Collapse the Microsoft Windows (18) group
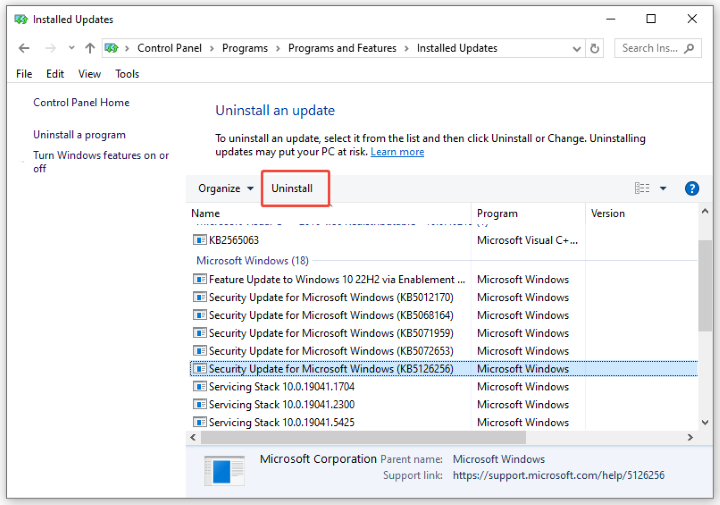 pos(253,261)
